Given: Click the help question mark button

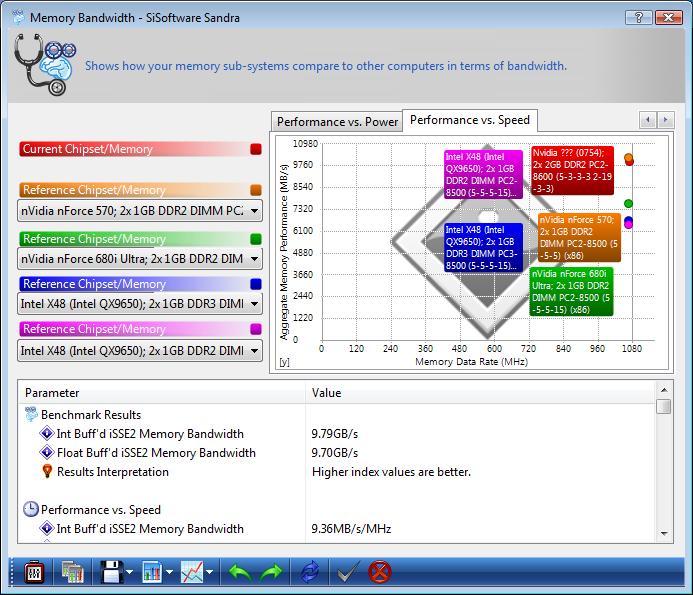Looking at the screenshot, I should coord(639,17).
